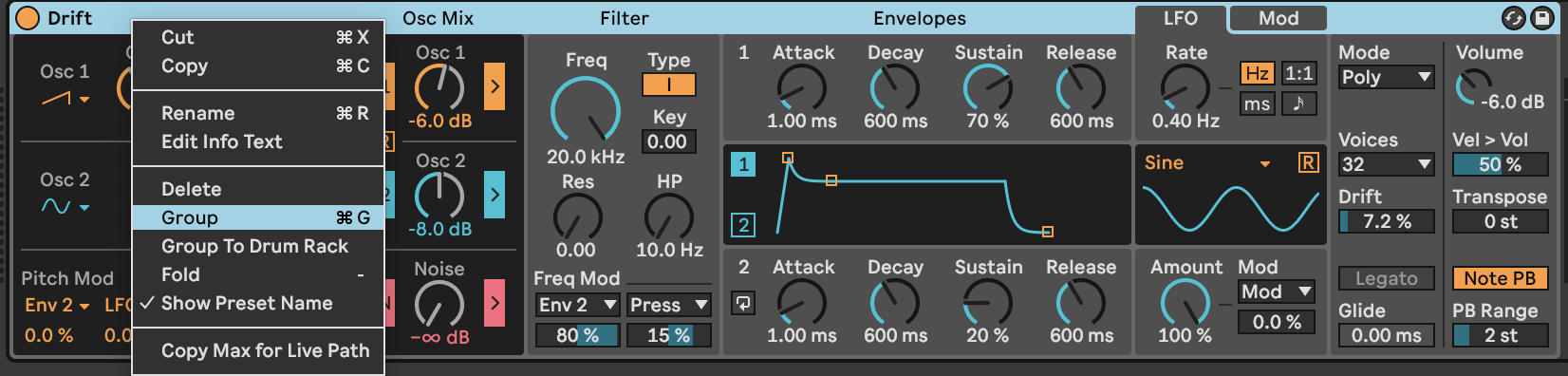Enable LFO Hz rate mode

tap(1258, 73)
